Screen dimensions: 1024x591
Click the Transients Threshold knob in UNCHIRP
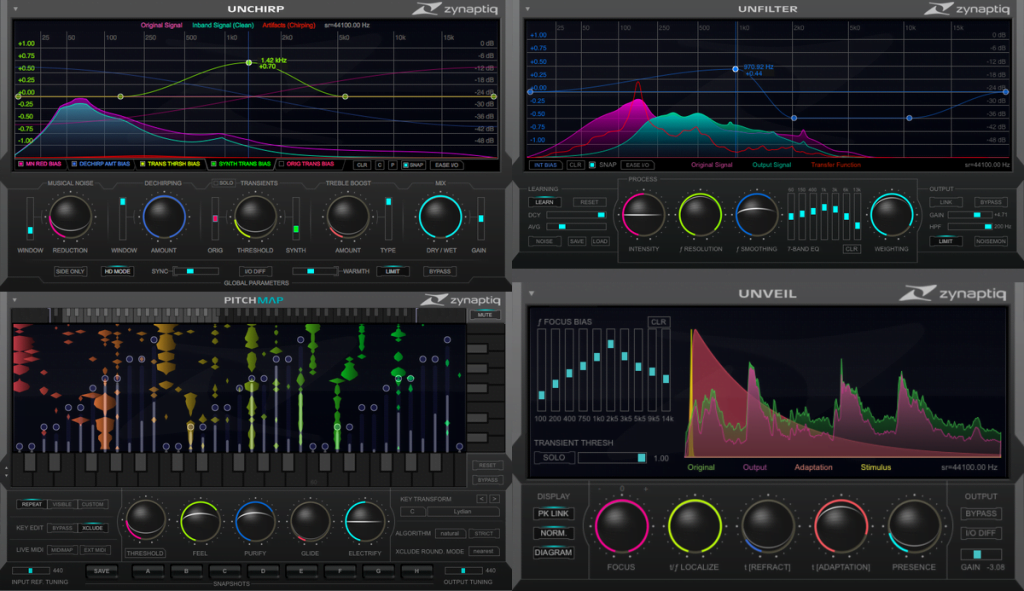point(255,216)
